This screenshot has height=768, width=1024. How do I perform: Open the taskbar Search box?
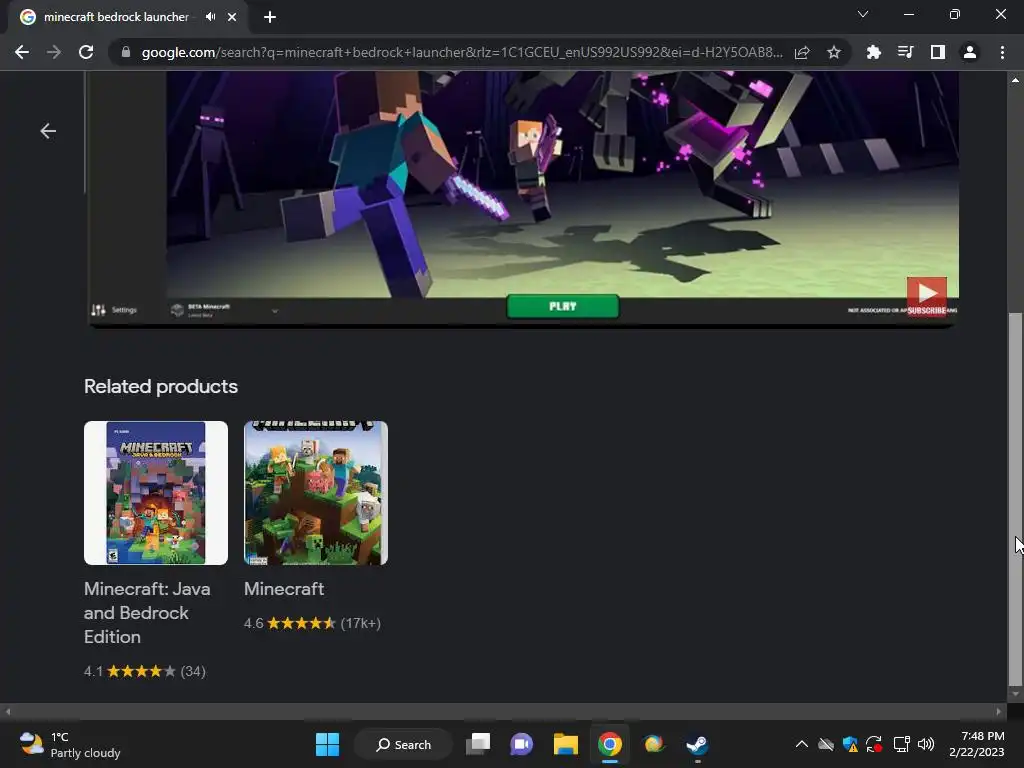[x=404, y=744]
